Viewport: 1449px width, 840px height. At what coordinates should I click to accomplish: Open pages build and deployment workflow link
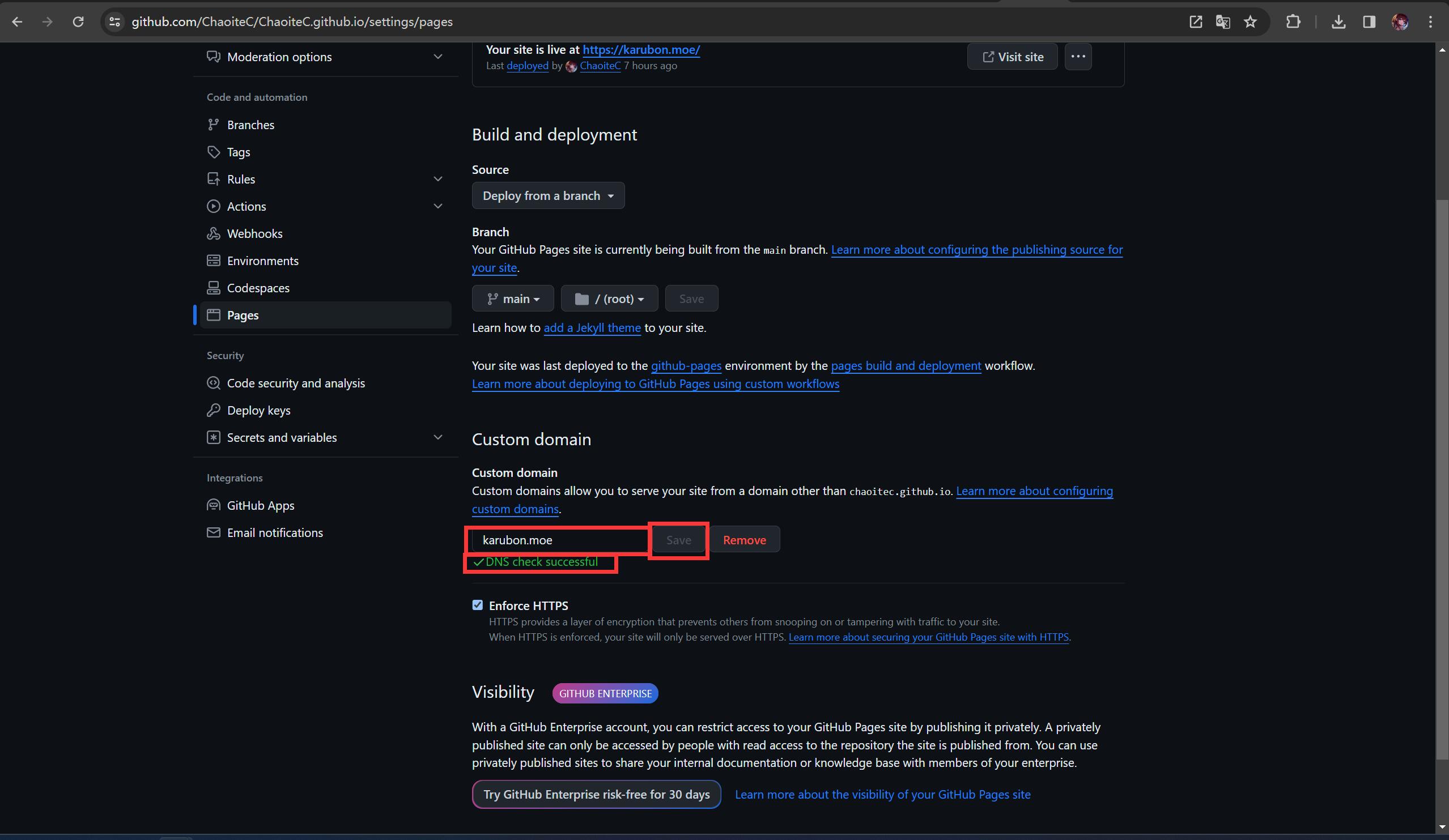[x=906, y=365]
